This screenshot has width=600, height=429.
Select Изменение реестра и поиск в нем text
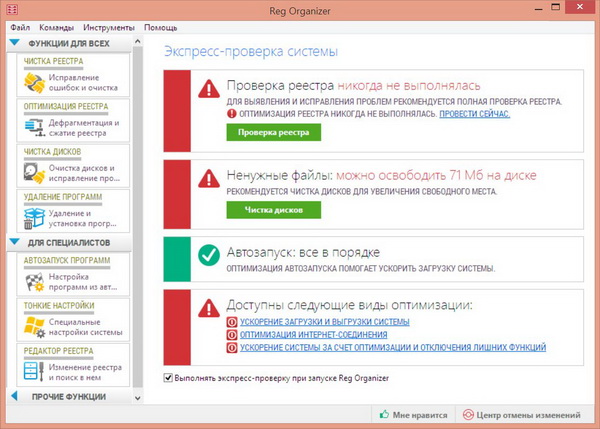(x=85, y=372)
